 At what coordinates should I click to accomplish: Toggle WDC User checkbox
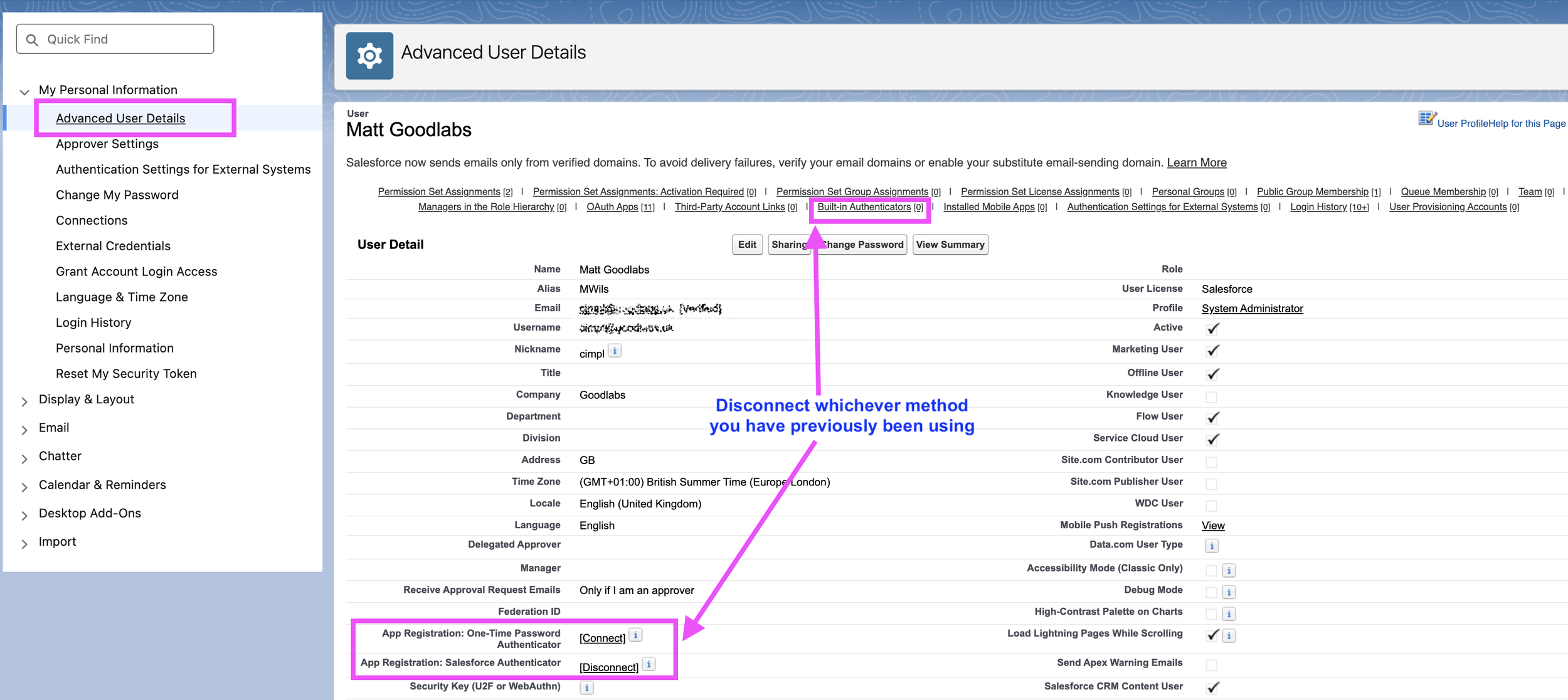1211,506
